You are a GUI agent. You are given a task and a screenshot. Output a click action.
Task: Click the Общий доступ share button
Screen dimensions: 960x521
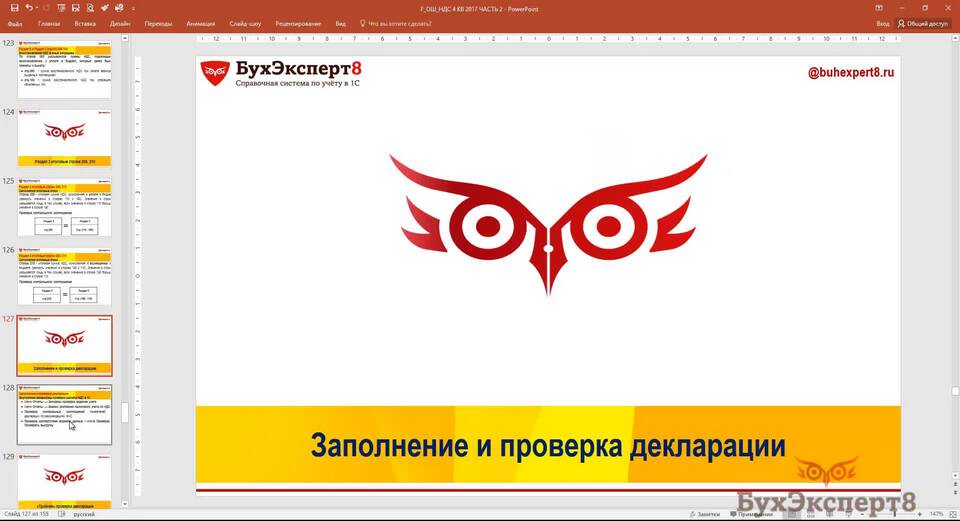[x=923, y=24]
